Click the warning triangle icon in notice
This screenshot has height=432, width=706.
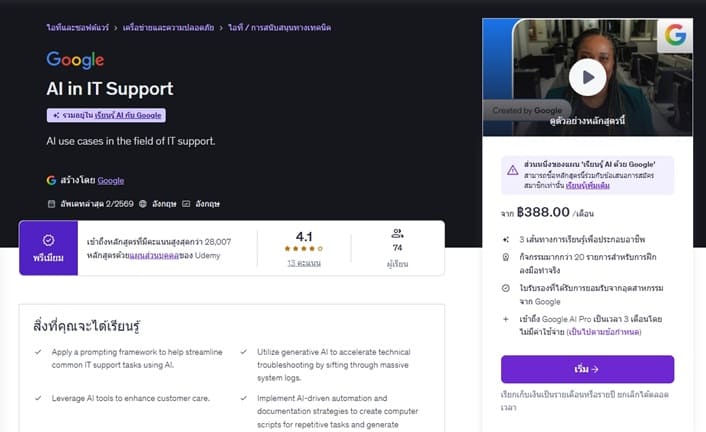[512, 170]
